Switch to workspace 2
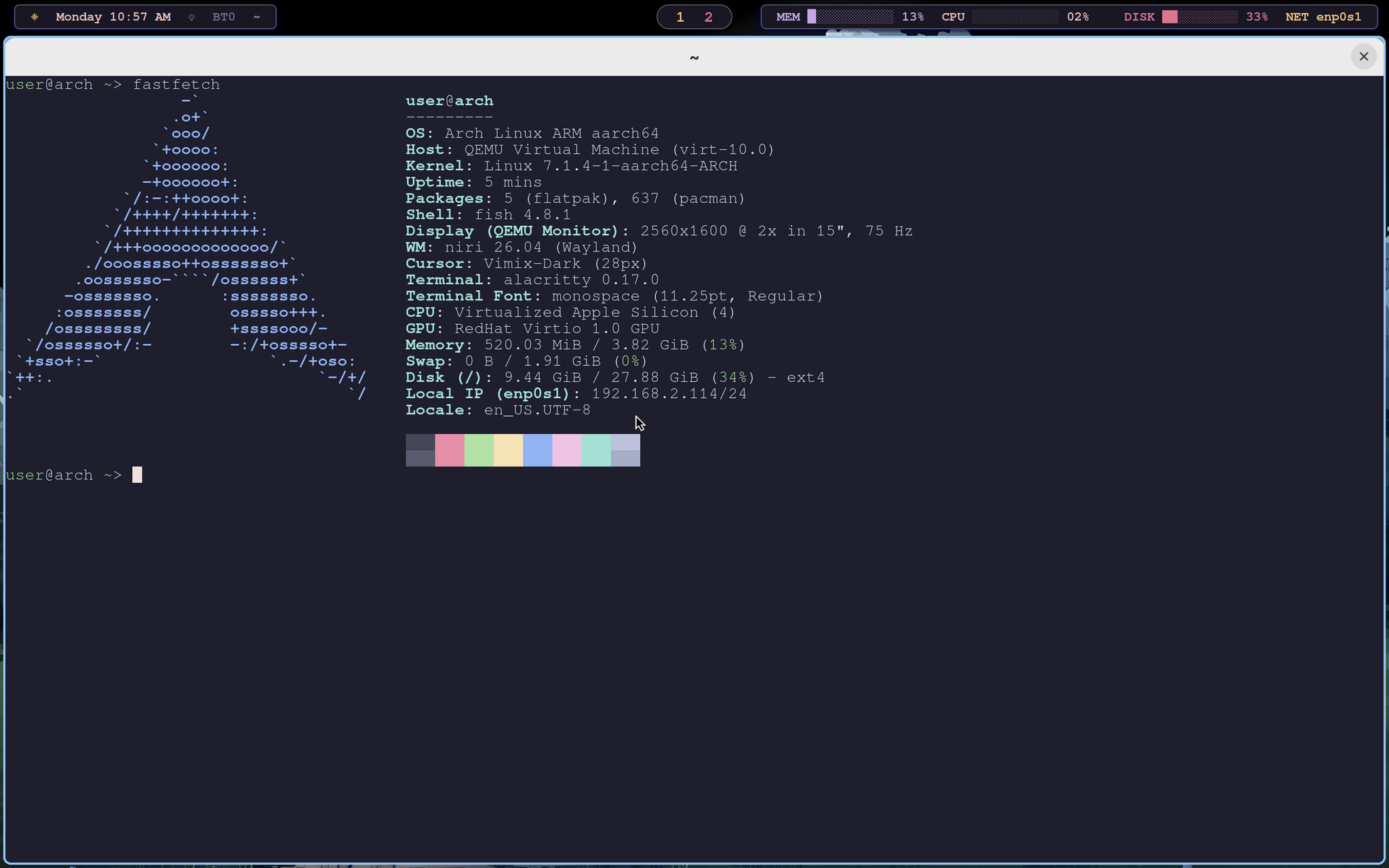The height and width of the screenshot is (868, 1389). tap(709, 17)
